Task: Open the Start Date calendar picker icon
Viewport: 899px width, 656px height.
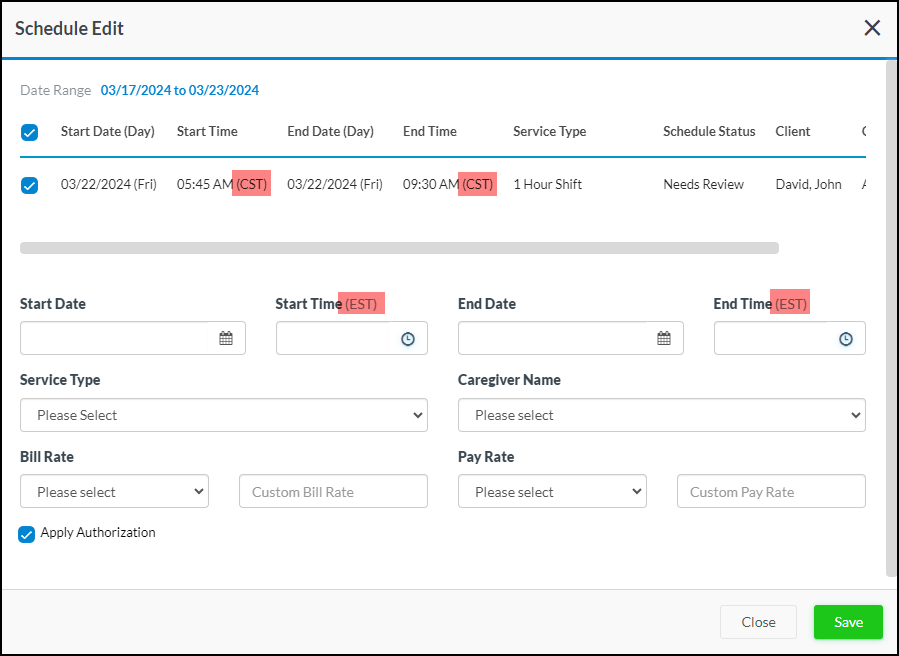Action: 226,339
